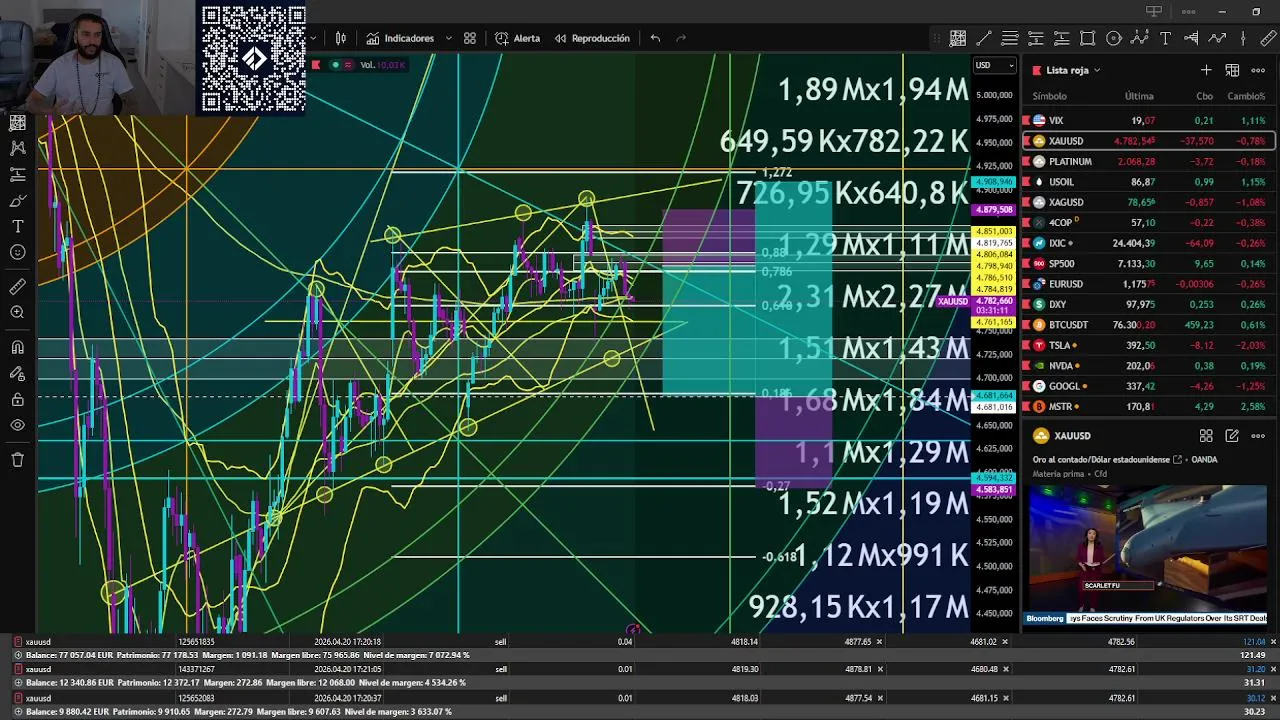
Task: Select the ruler tool in favorites toolbar
Action: (1269, 38)
